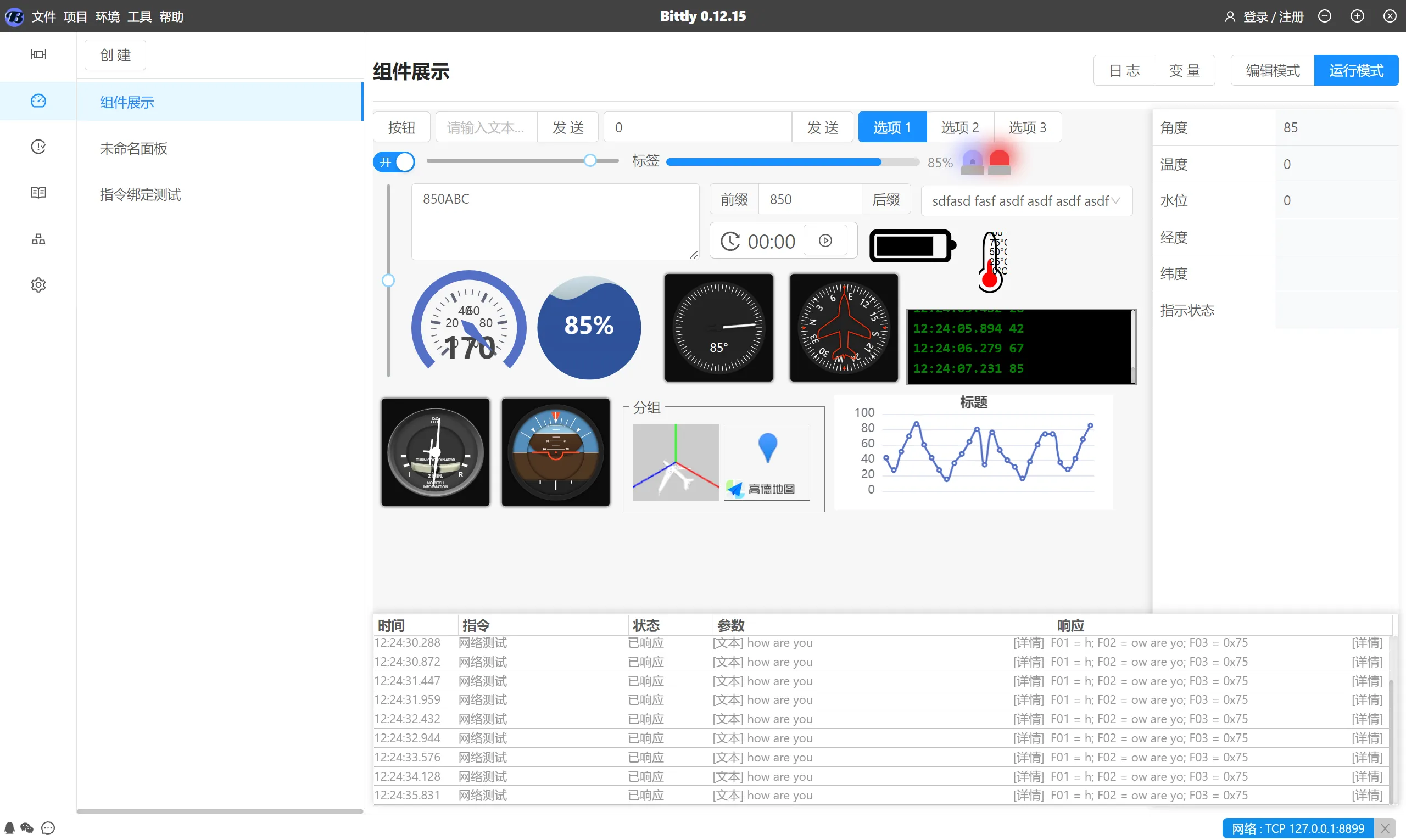Open the 工具 menu
This screenshot has height=840, width=1406.
pyautogui.click(x=140, y=16)
